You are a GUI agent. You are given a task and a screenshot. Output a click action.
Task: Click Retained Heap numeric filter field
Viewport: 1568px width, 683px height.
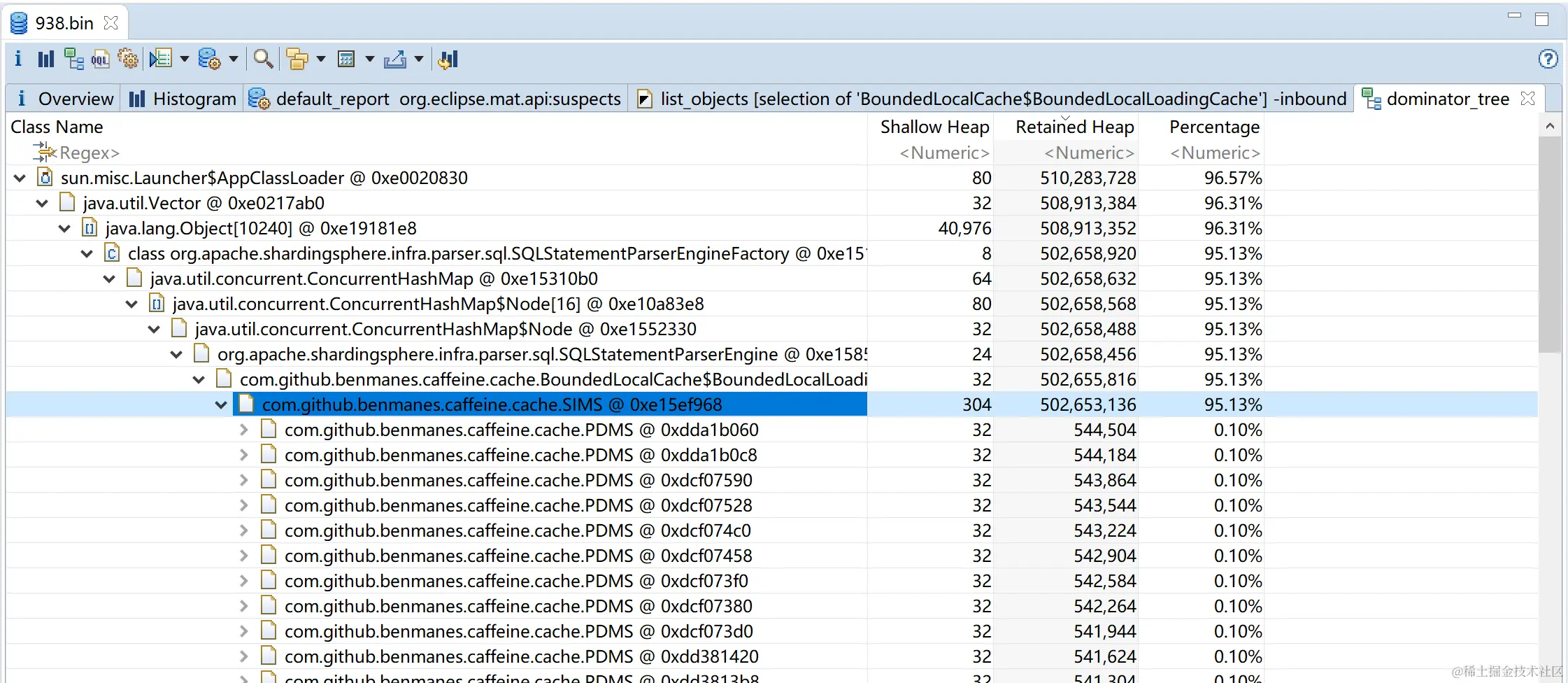click(1089, 153)
